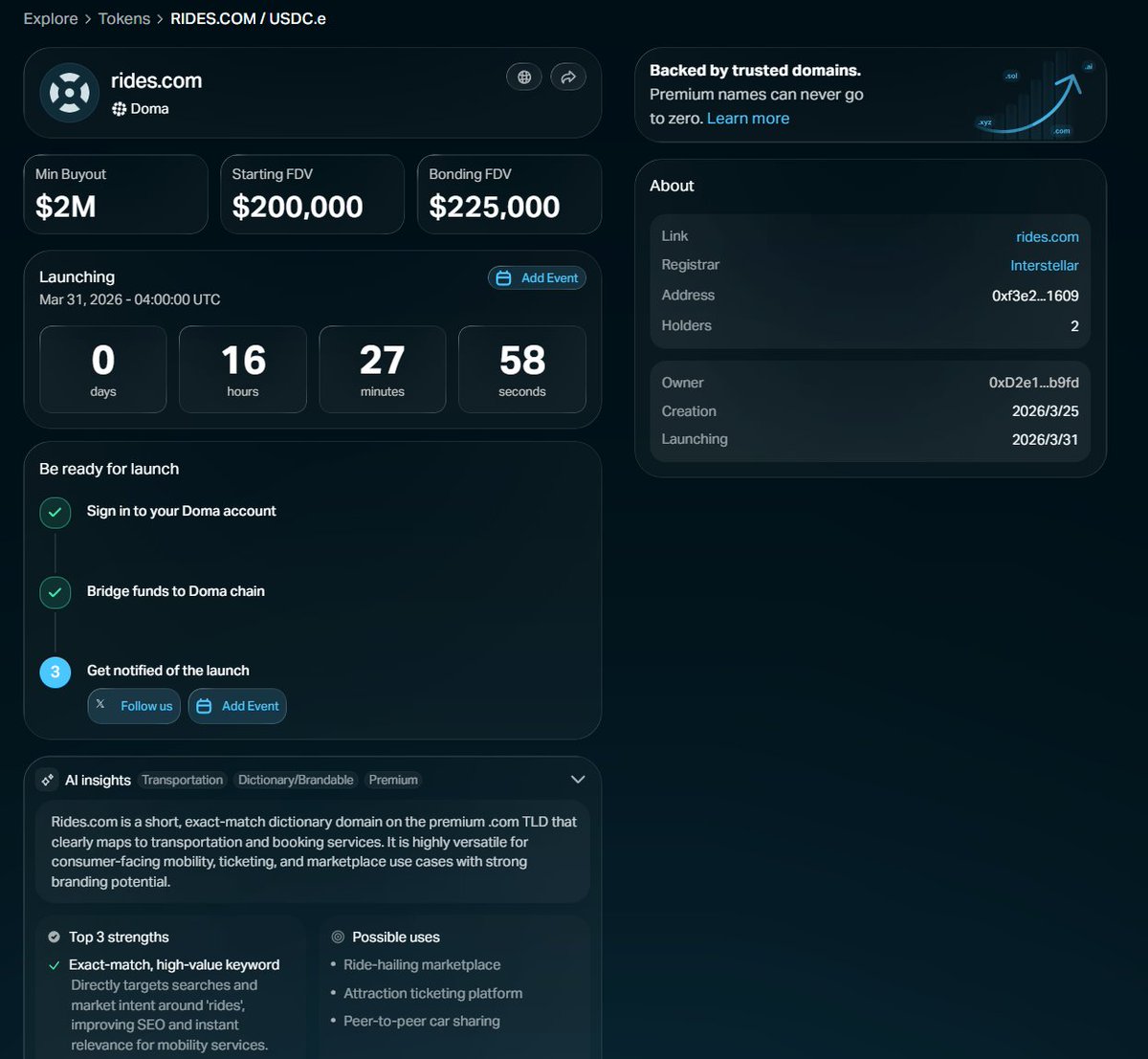
Task: Click the calendar icon in Launching's Add Event button
Action: pos(504,277)
